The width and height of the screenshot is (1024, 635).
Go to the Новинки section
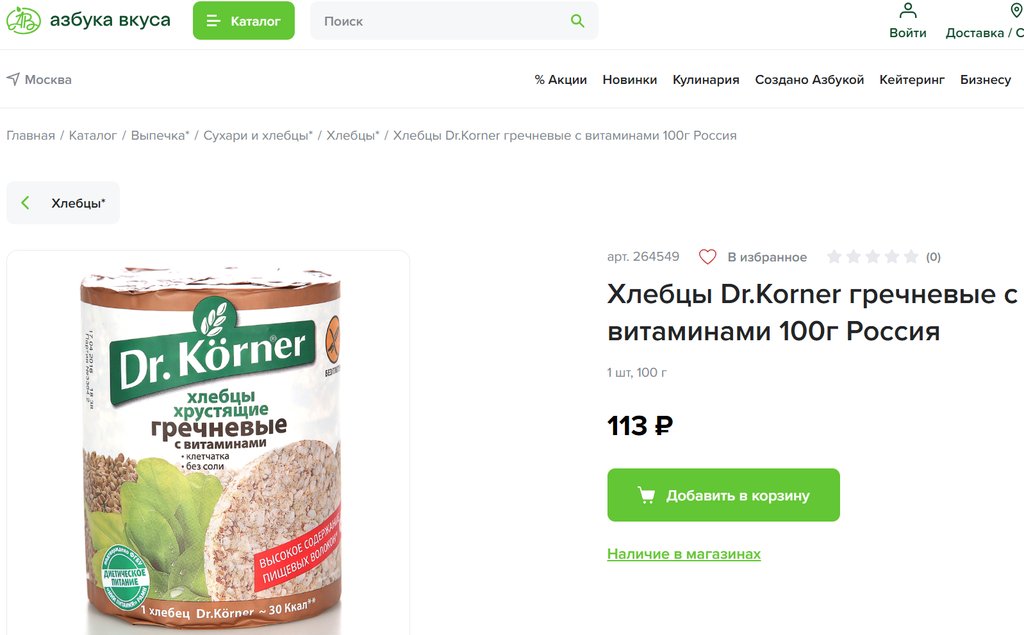(x=629, y=80)
